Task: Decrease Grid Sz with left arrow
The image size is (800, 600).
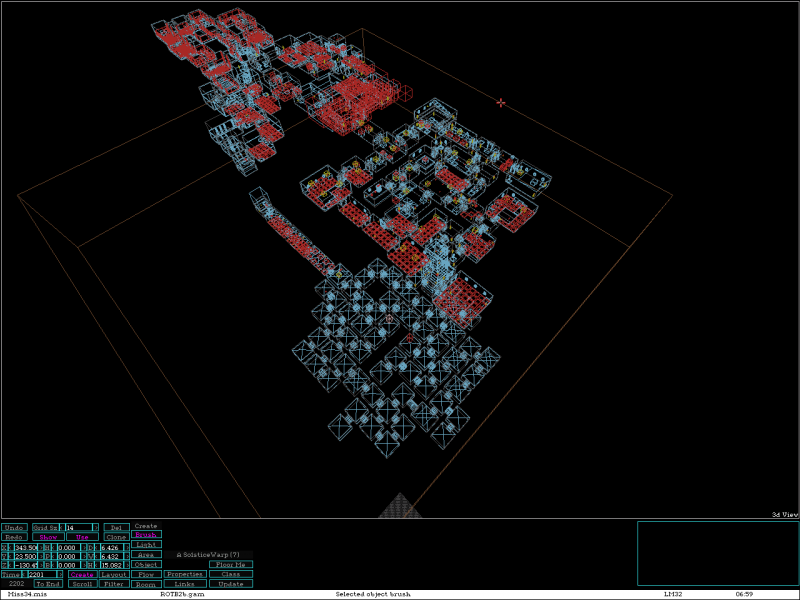Action: pos(61,527)
